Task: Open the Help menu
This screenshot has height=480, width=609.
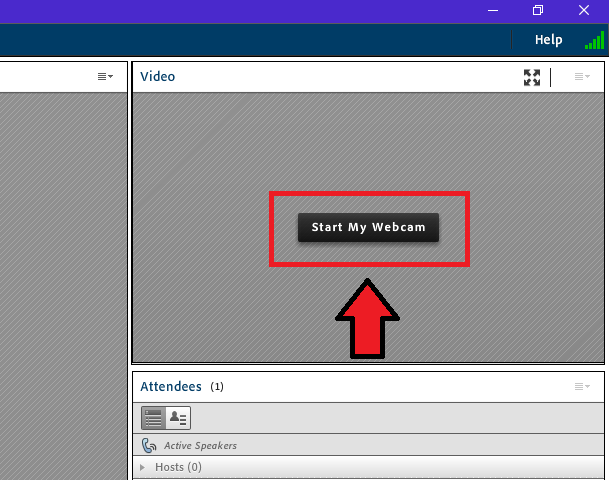Action: [x=548, y=40]
